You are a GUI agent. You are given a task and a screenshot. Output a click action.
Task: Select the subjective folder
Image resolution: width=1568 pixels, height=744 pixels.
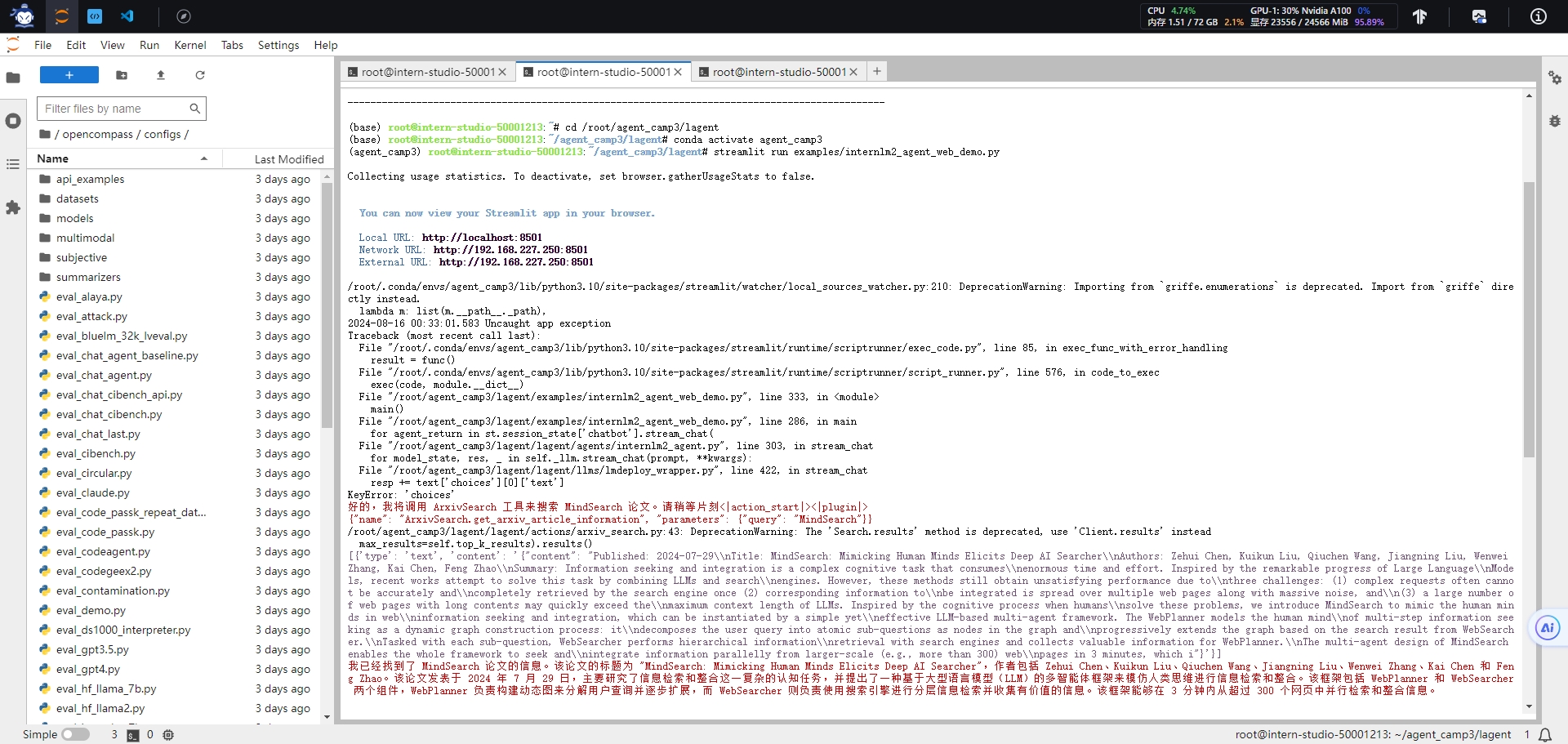[x=180, y=257]
